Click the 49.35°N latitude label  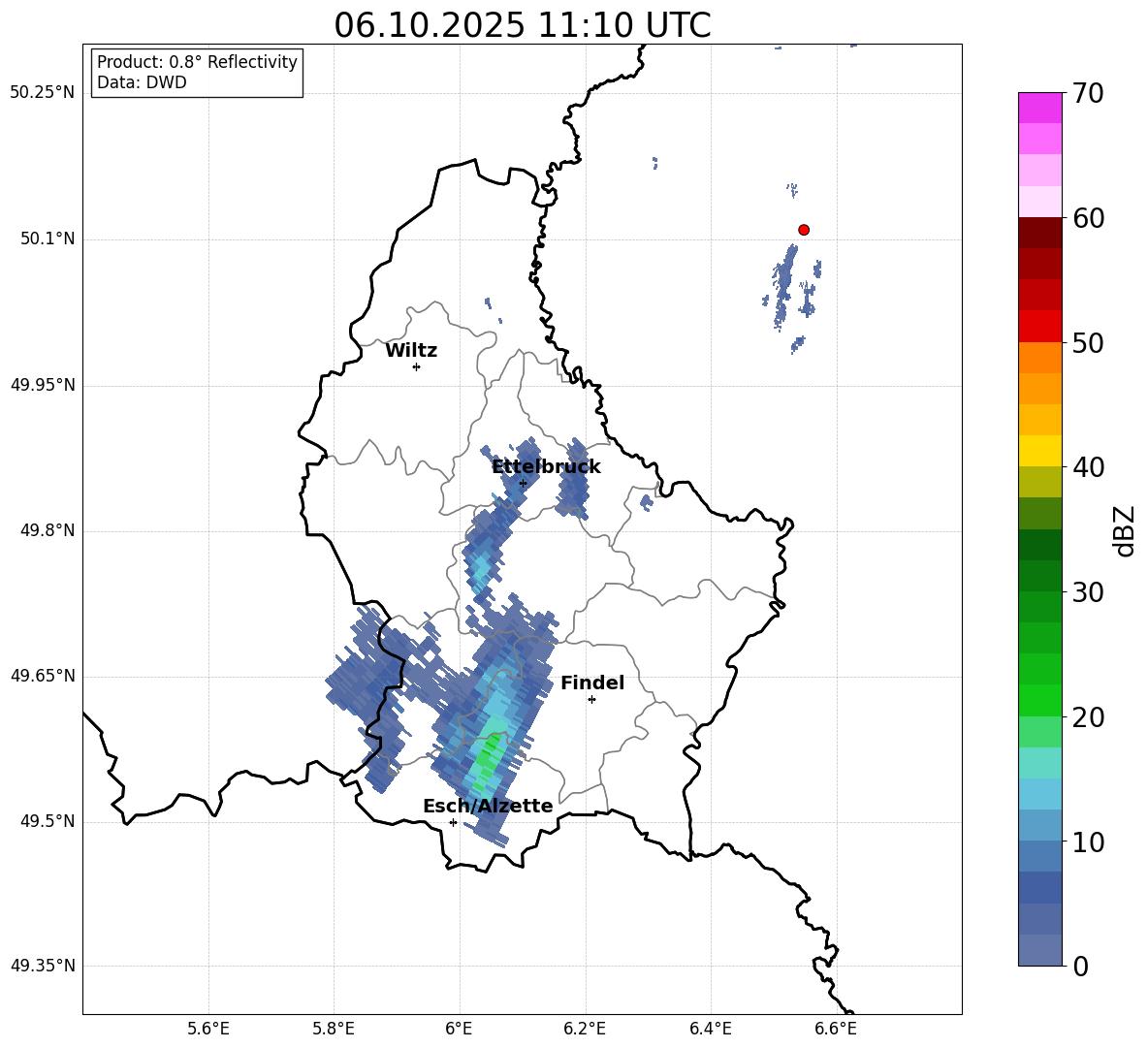tap(42, 966)
